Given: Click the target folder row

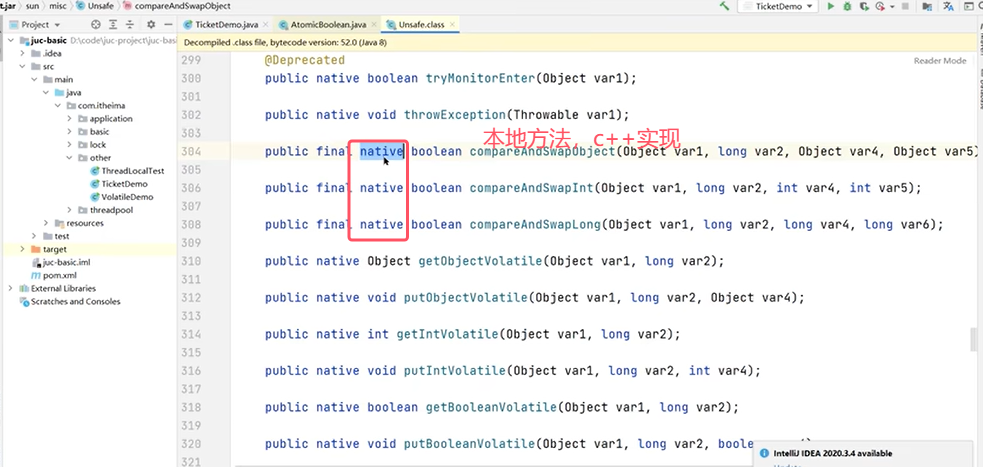Looking at the screenshot, I should point(88,249).
